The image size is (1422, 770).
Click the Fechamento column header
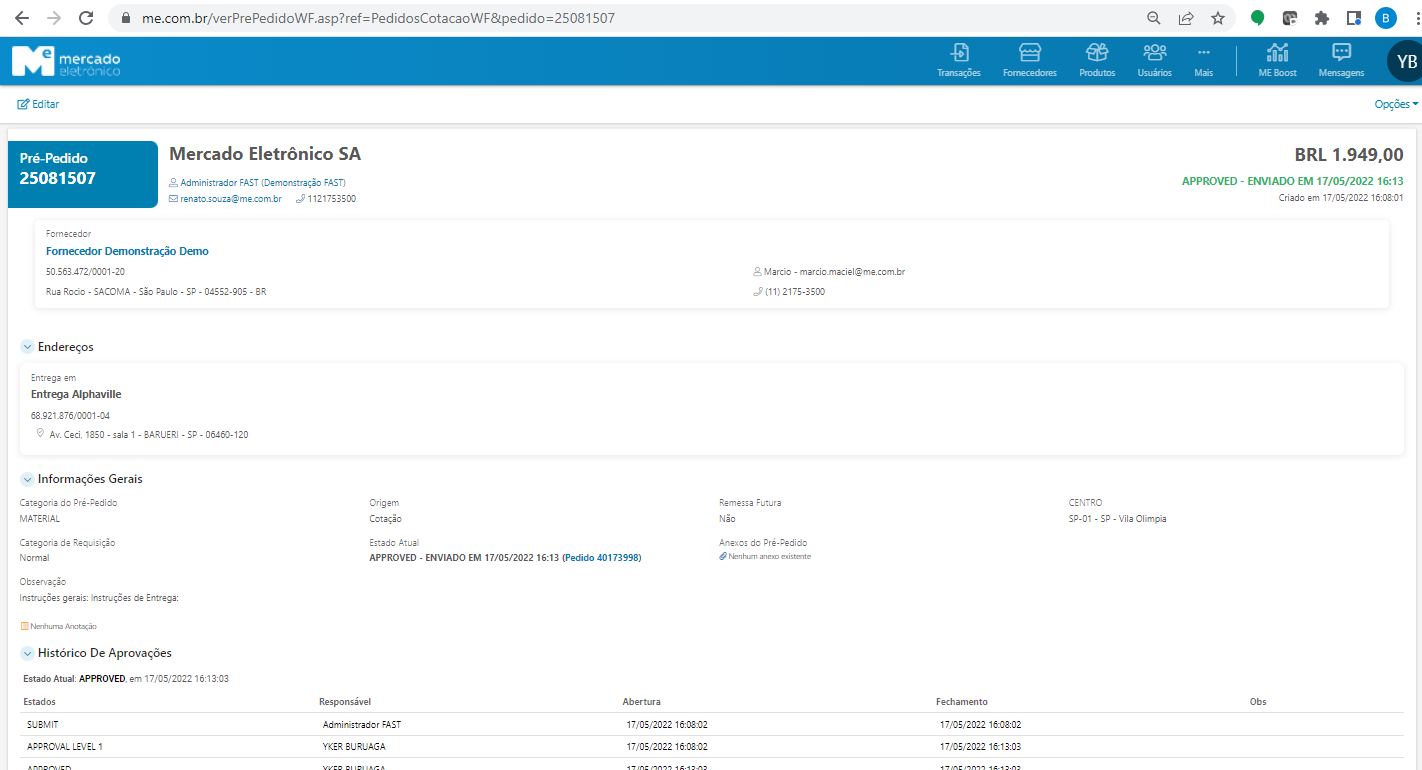click(962, 702)
